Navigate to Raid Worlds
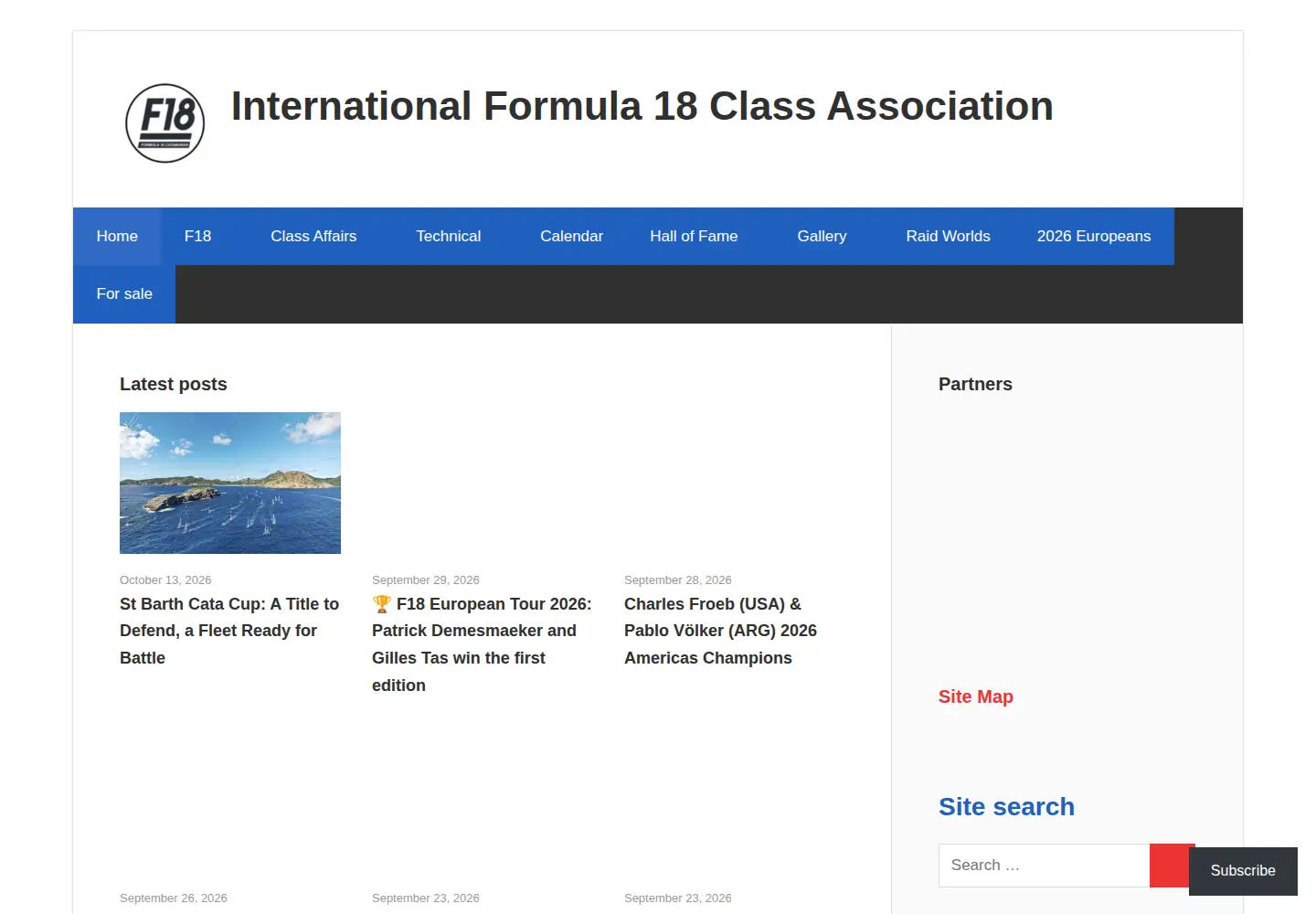 [x=948, y=236]
